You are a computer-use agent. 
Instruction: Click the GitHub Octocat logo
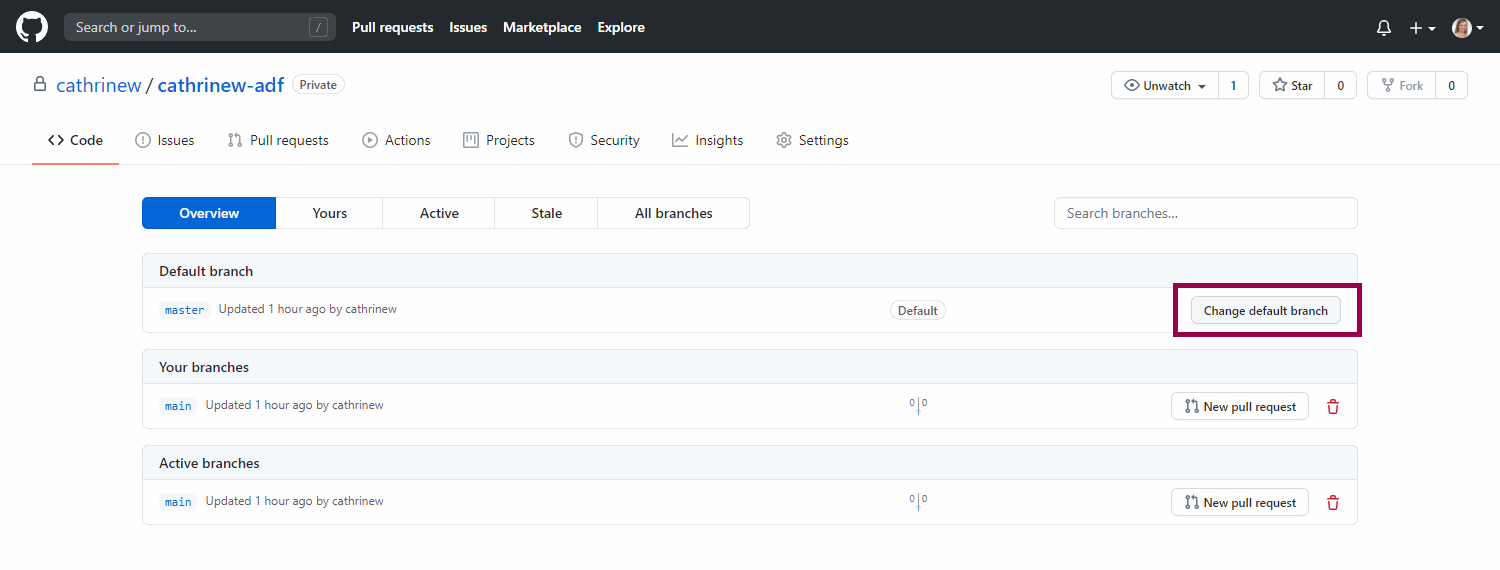(x=32, y=27)
